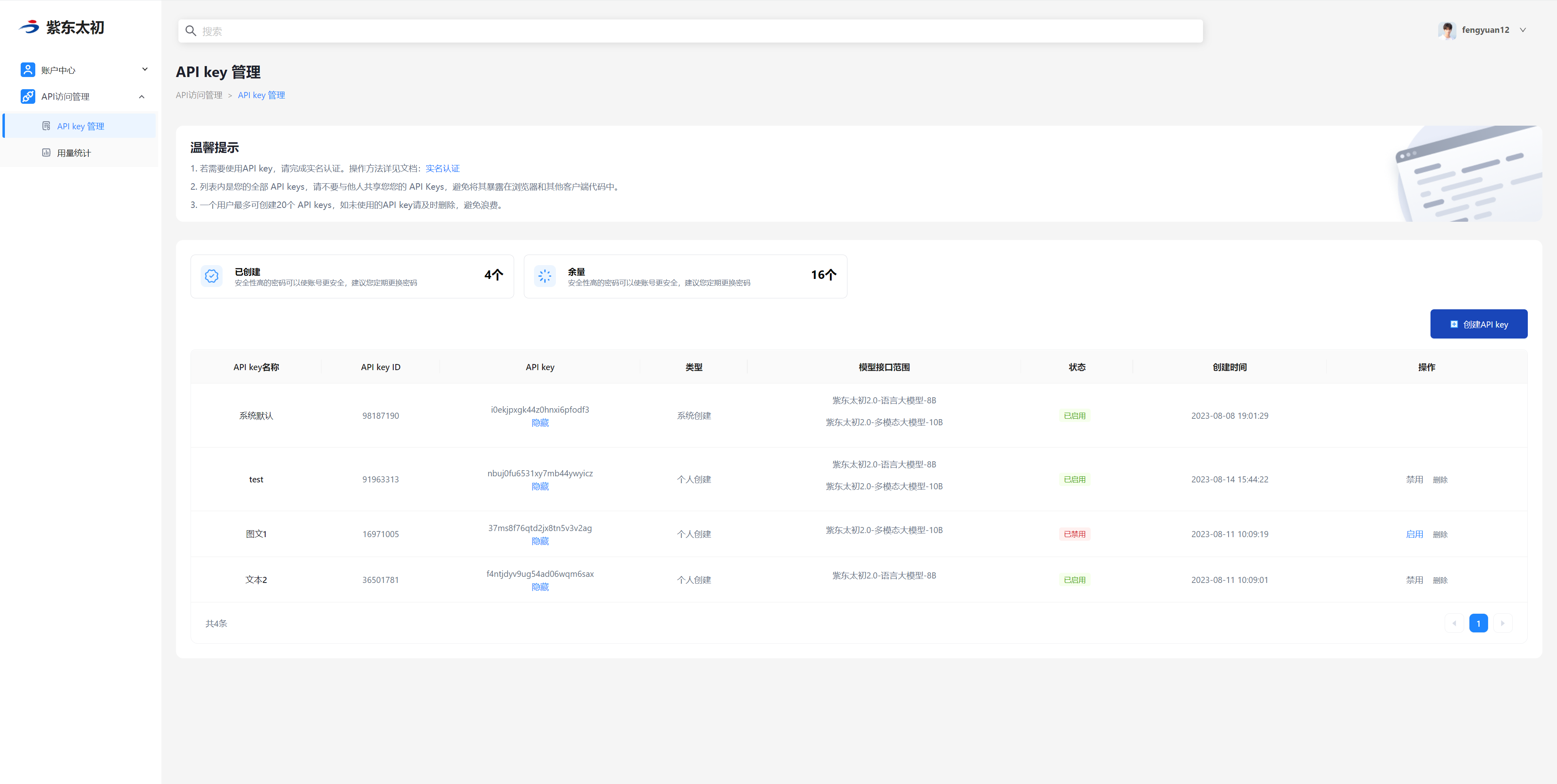
Task: Click the 系统默认 key name cell
Action: tap(256, 416)
